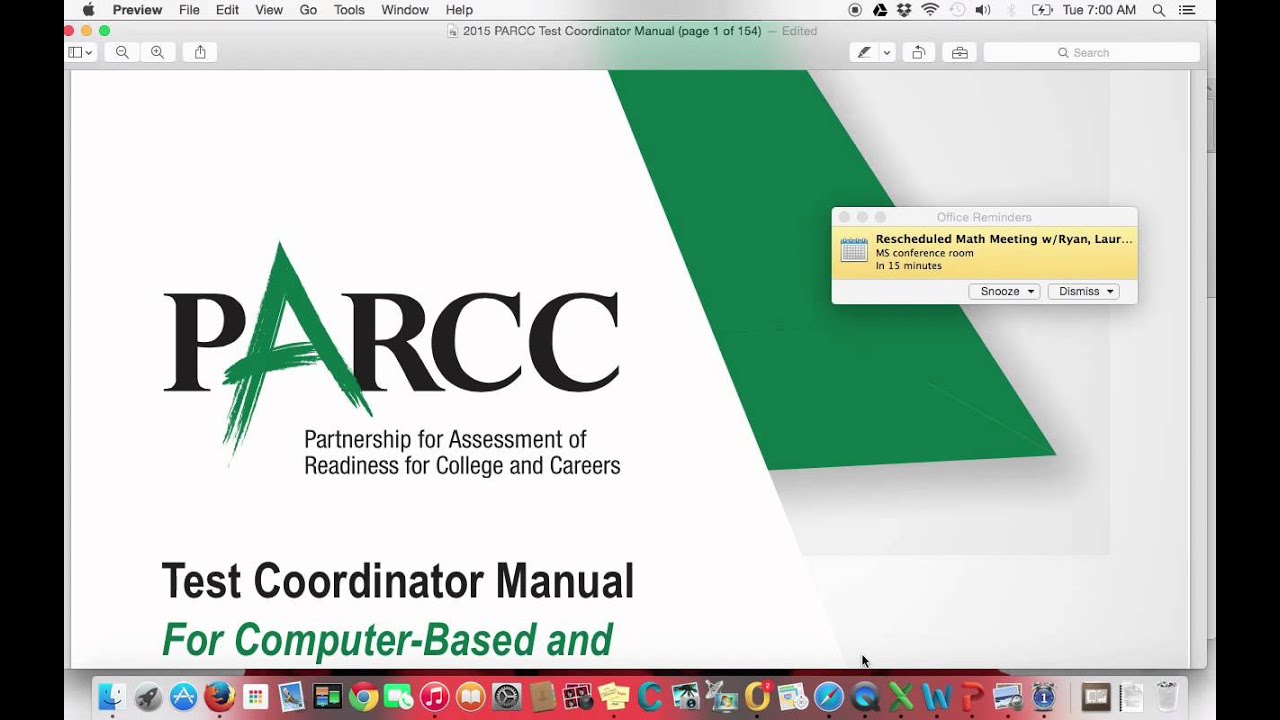The width and height of the screenshot is (1280, 720).
Task: Click the battery status icon
Action: click(x=1041, y=10)
